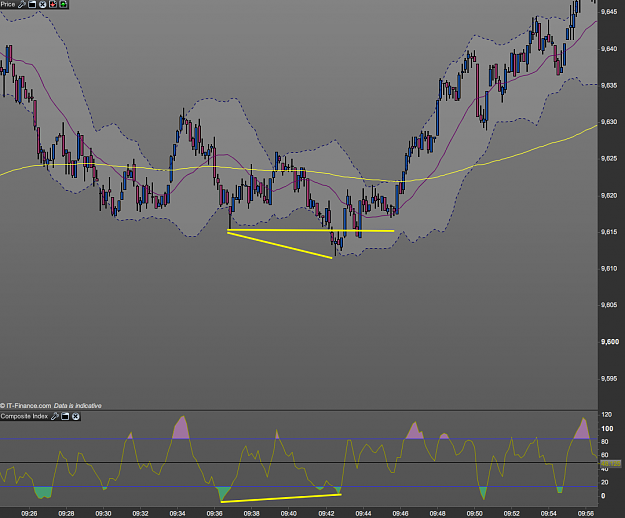The height and width of the screenshot is (518, 625).
Task: Click the 09:40 time axis label
Action: pos(289,514)
